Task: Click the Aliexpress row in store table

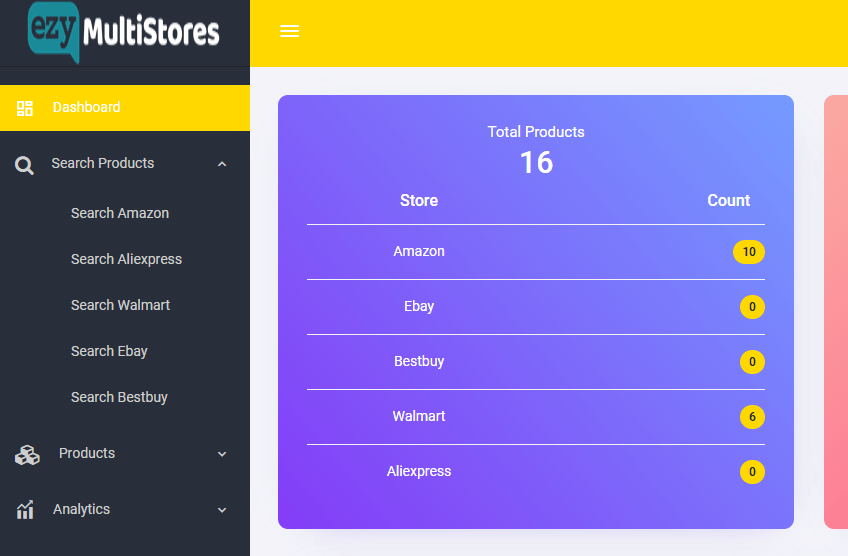Action: 419,472
